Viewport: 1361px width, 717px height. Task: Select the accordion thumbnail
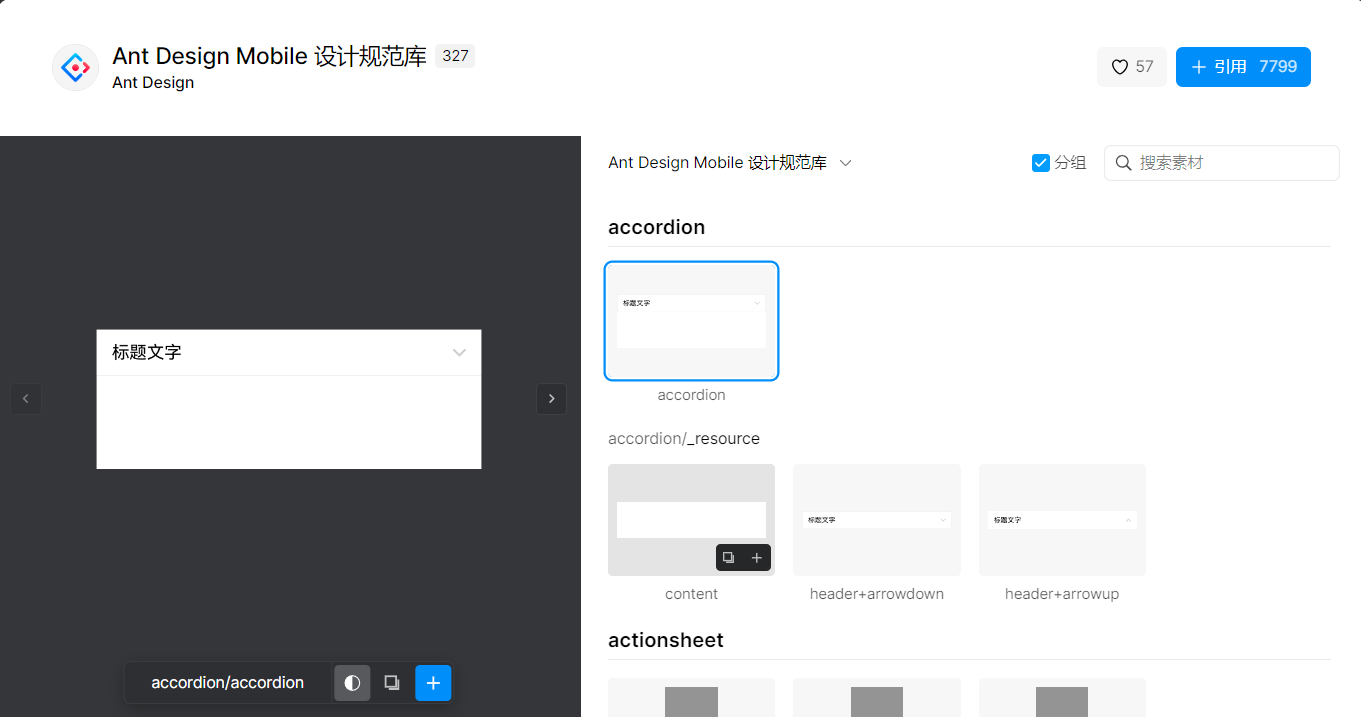pos(691,321)
